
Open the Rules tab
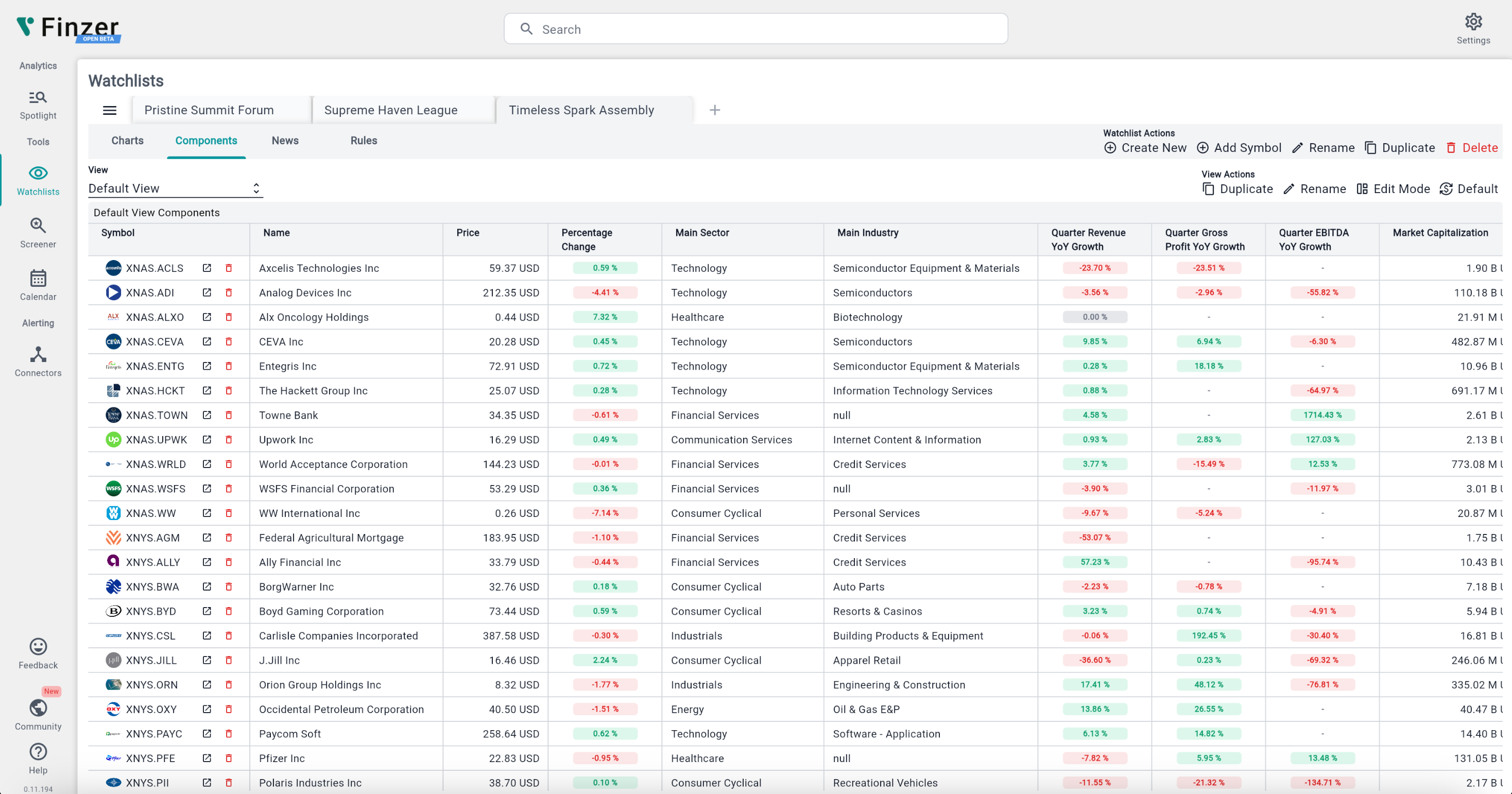point(364,141)
